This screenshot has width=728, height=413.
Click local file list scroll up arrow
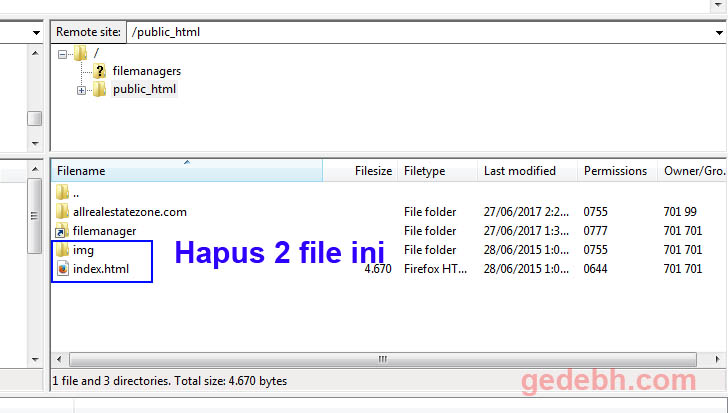tap(35, 169)
